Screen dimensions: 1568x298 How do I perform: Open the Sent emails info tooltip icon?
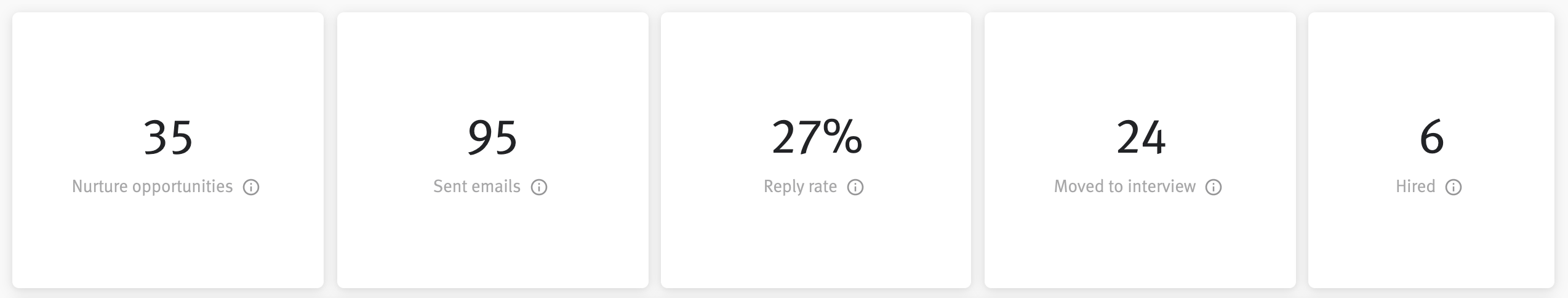(539, 187)
